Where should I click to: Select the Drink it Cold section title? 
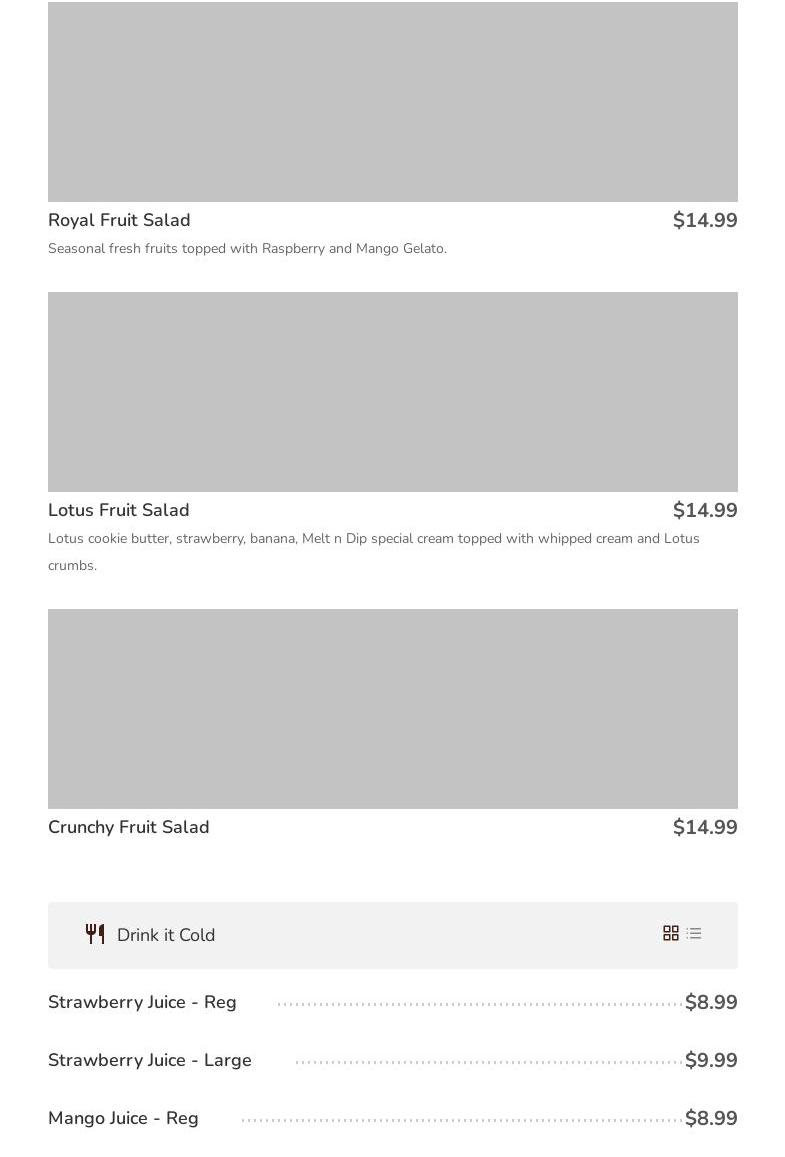click(x=166, y=935)
